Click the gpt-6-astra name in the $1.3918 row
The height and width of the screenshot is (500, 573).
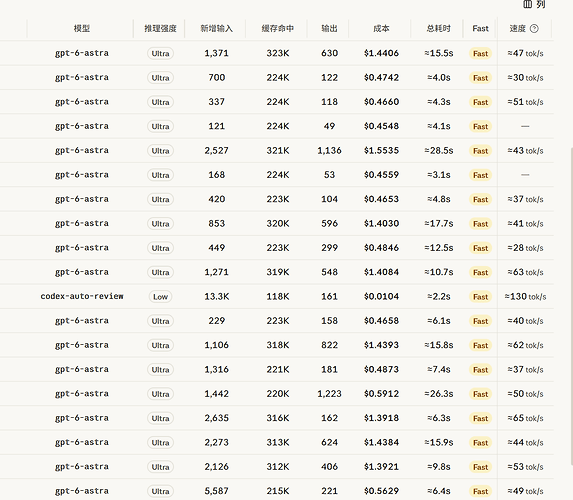[82, 418]
